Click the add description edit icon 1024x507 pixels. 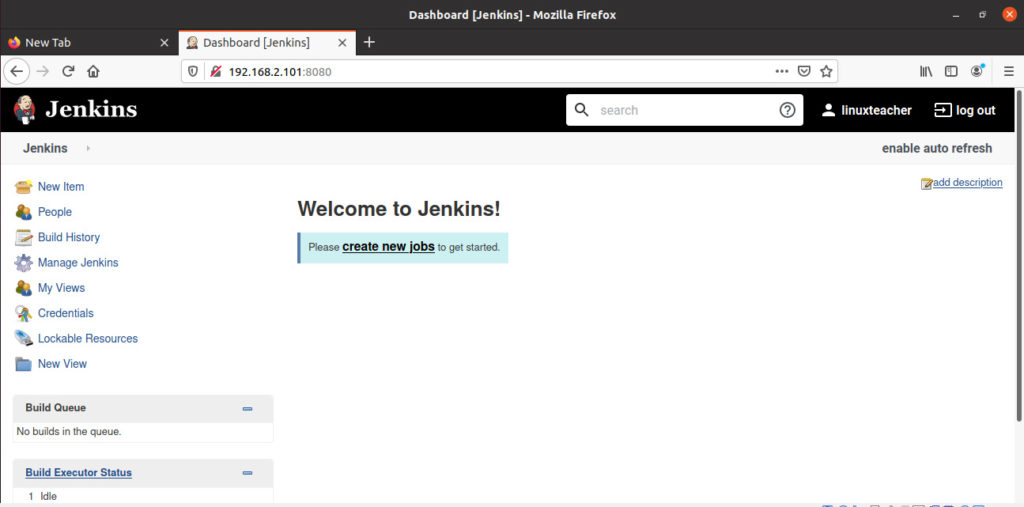(926, 184)
